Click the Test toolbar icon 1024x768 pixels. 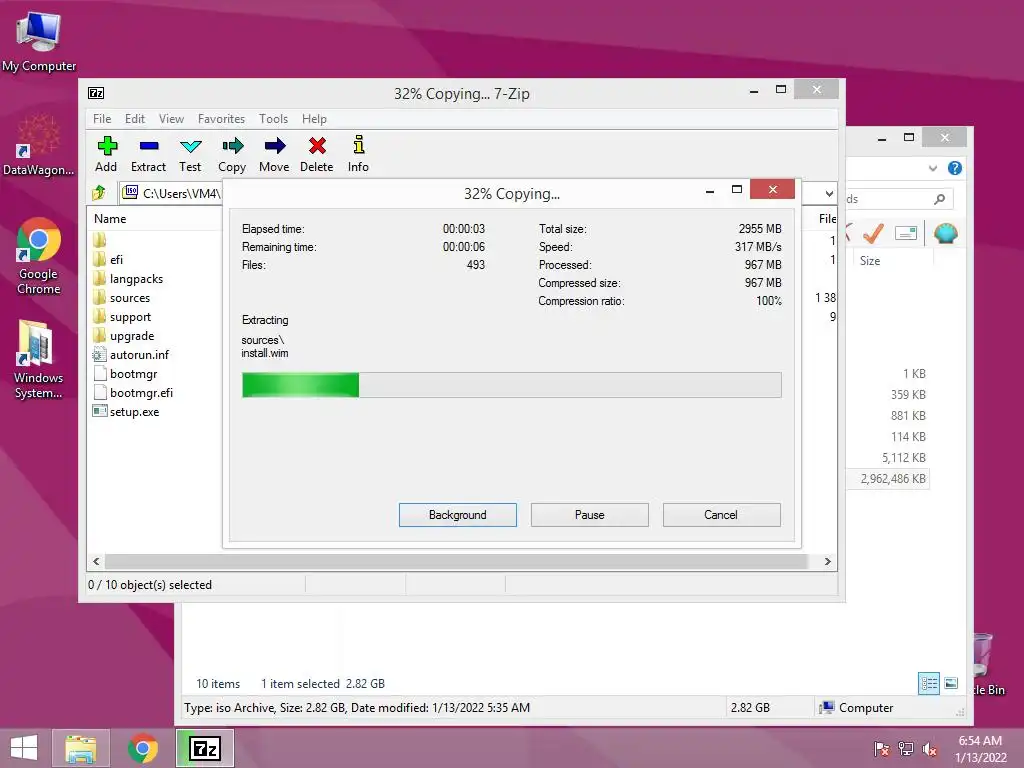pos(190,154)
